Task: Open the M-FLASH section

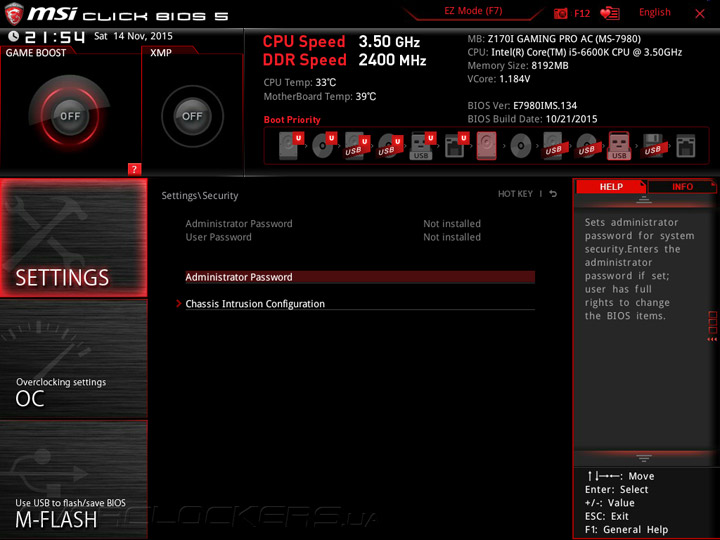Action: [x=74, y=479]
